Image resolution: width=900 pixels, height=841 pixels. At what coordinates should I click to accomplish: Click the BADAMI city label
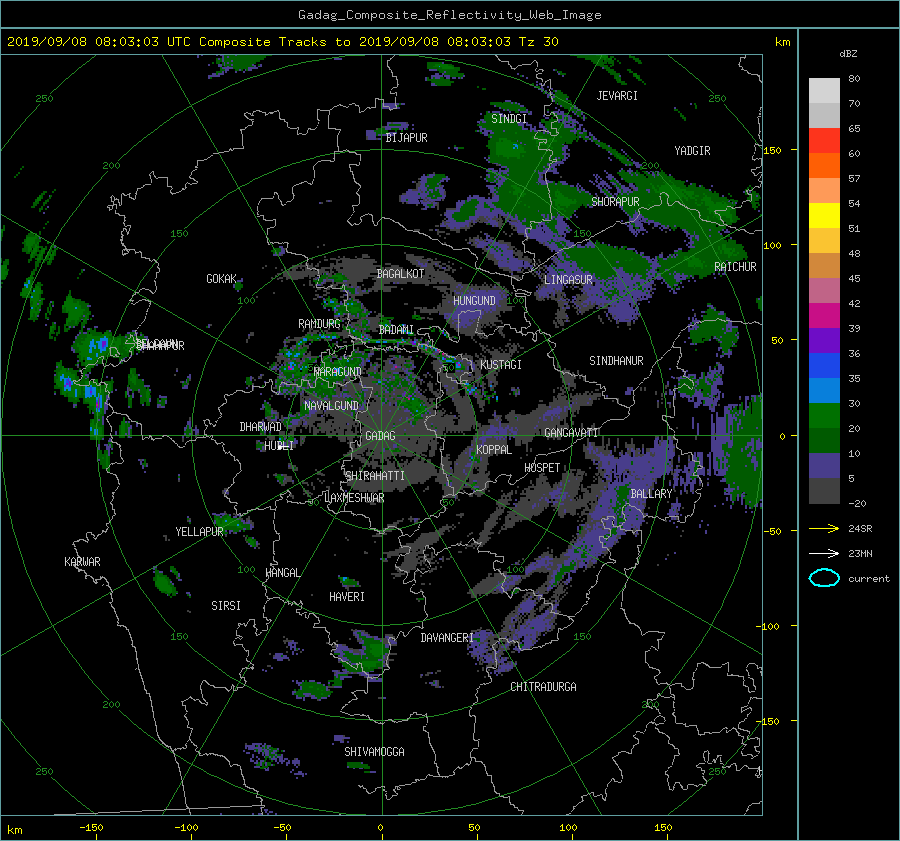click(x=396, y=330)
